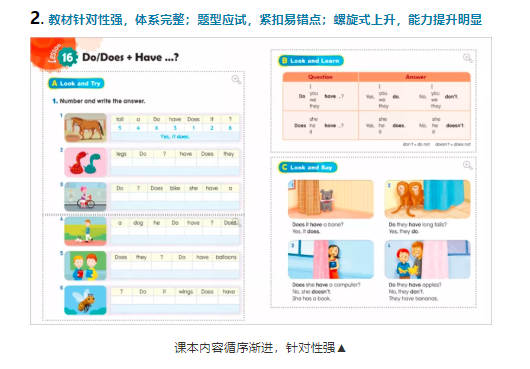Click the magnifier icon beside row 4

(x=237, y=222)
